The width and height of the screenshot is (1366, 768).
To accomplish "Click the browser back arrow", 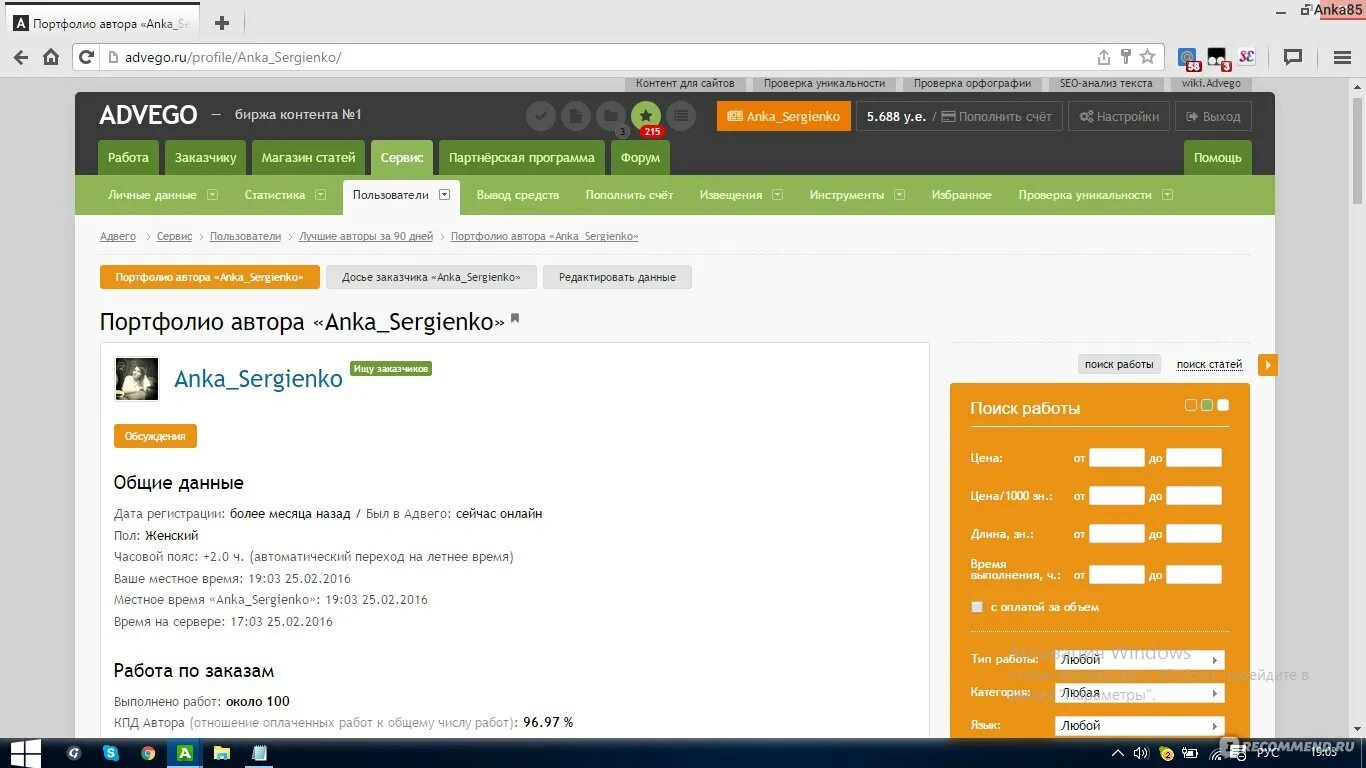I will (x=20, y=57).
